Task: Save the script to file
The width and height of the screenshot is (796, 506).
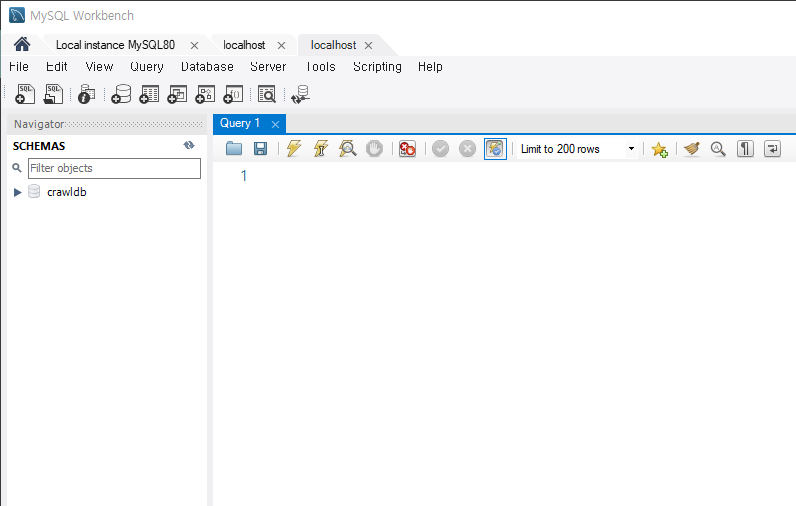Action: pos(260,149)
